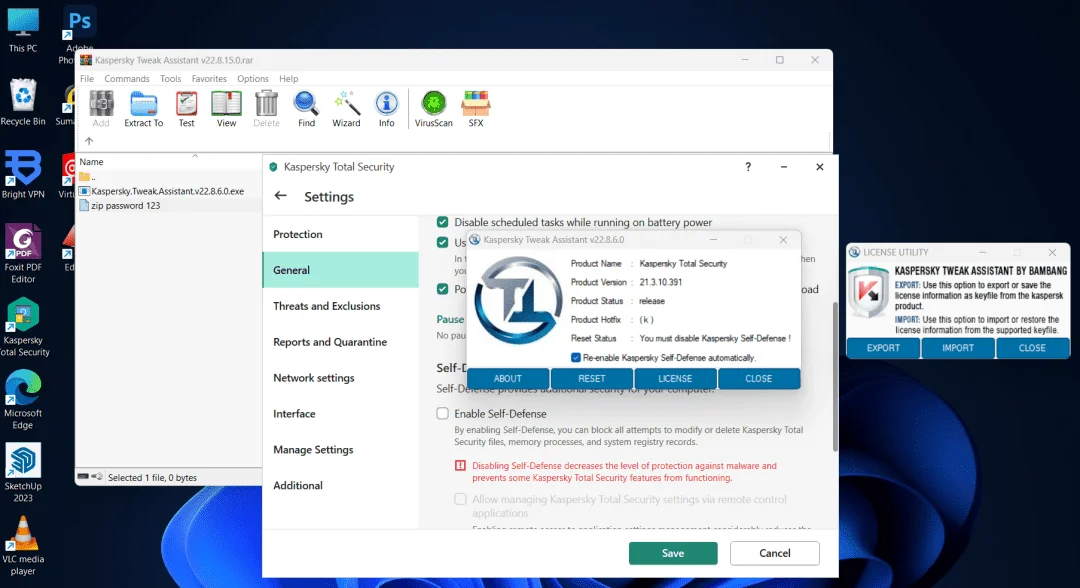Click the Test archive icon
Screen dimensions: 1080x588
click(x=186, y=109)
